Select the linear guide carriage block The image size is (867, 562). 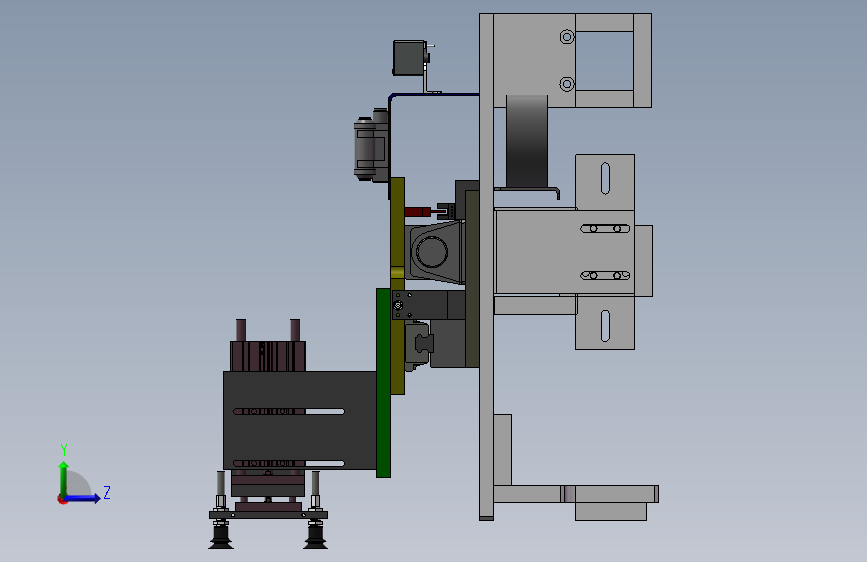pyautogui.click(x=418, y=344)
